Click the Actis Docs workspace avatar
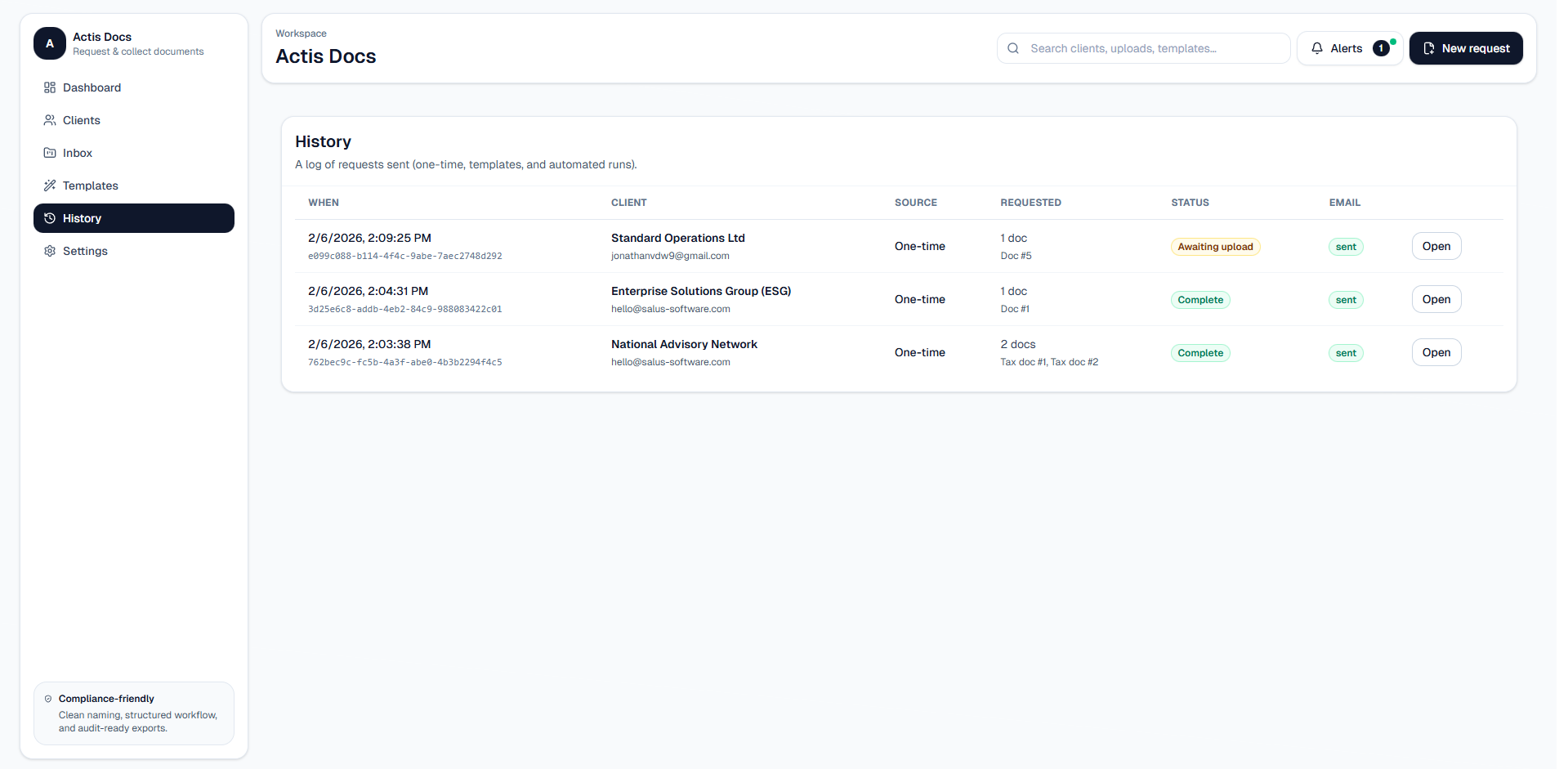1568x769 pixels. tap(49, 43)
